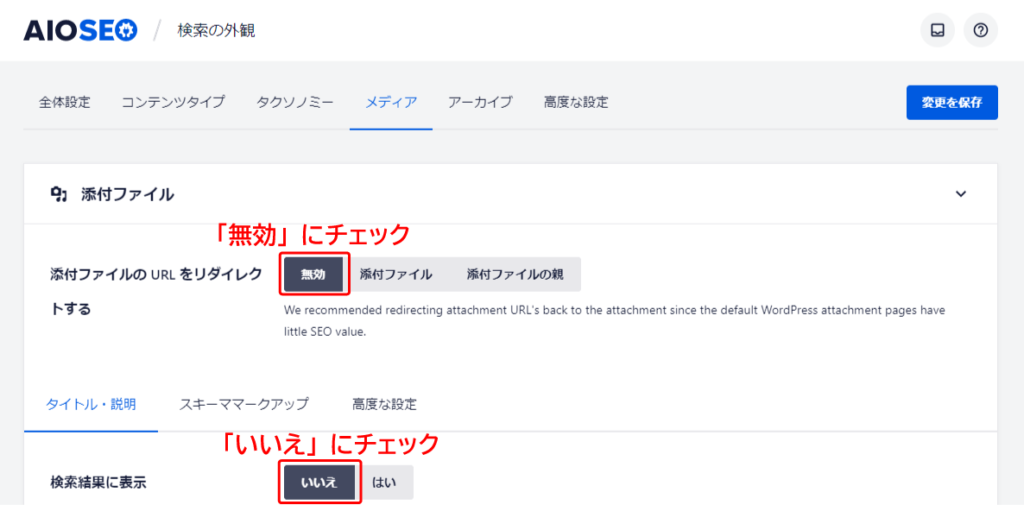Collapse the 添付ファイル section chevron

coord(960,194)
